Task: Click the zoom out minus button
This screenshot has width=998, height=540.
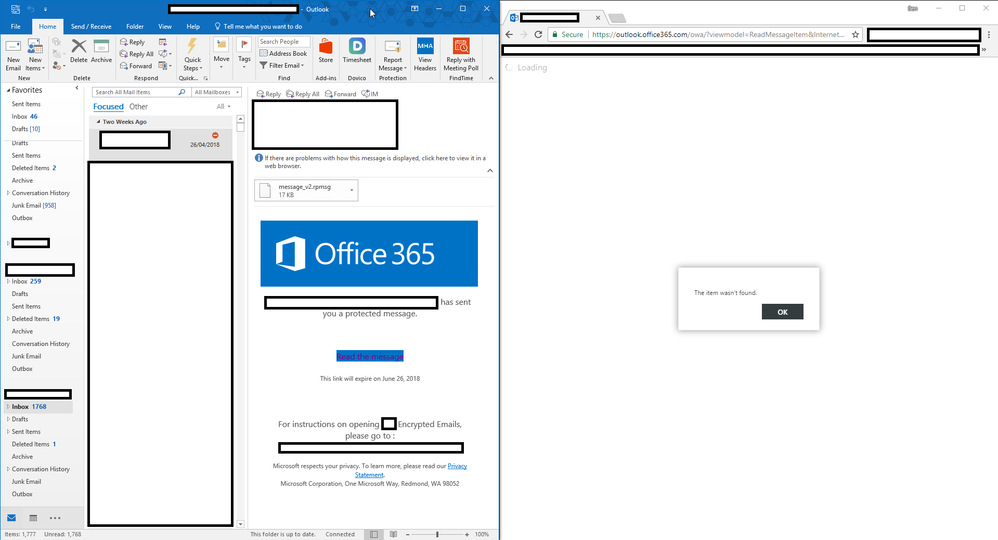Action: click(407, 534)
